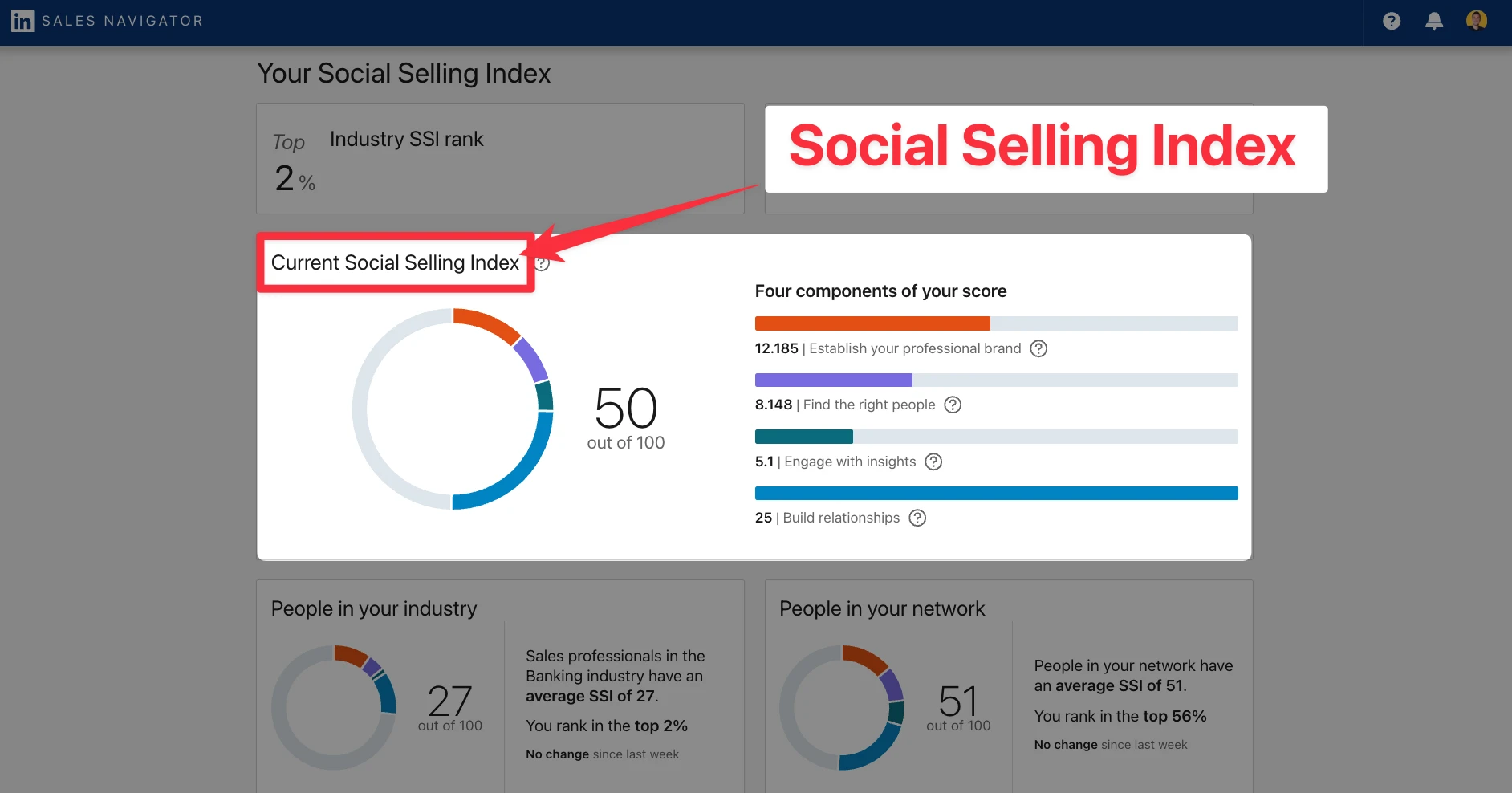This screenshot has width=1512, height=793.
Task: Click the '2%' top rank value
Action: pos(295,178)
